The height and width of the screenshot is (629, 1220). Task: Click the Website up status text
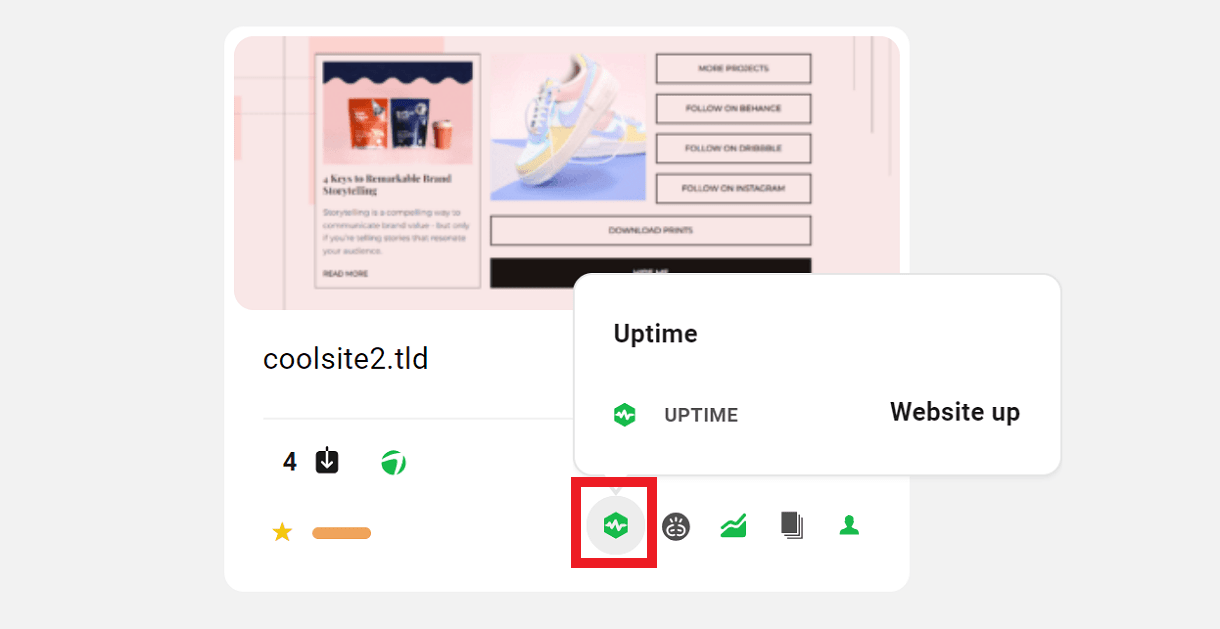955,412
